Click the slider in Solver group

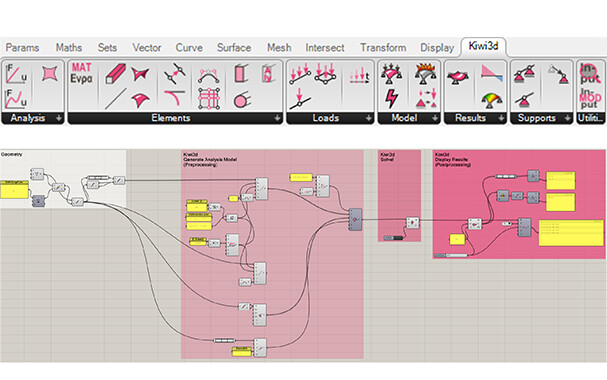[x=394, y=238]
